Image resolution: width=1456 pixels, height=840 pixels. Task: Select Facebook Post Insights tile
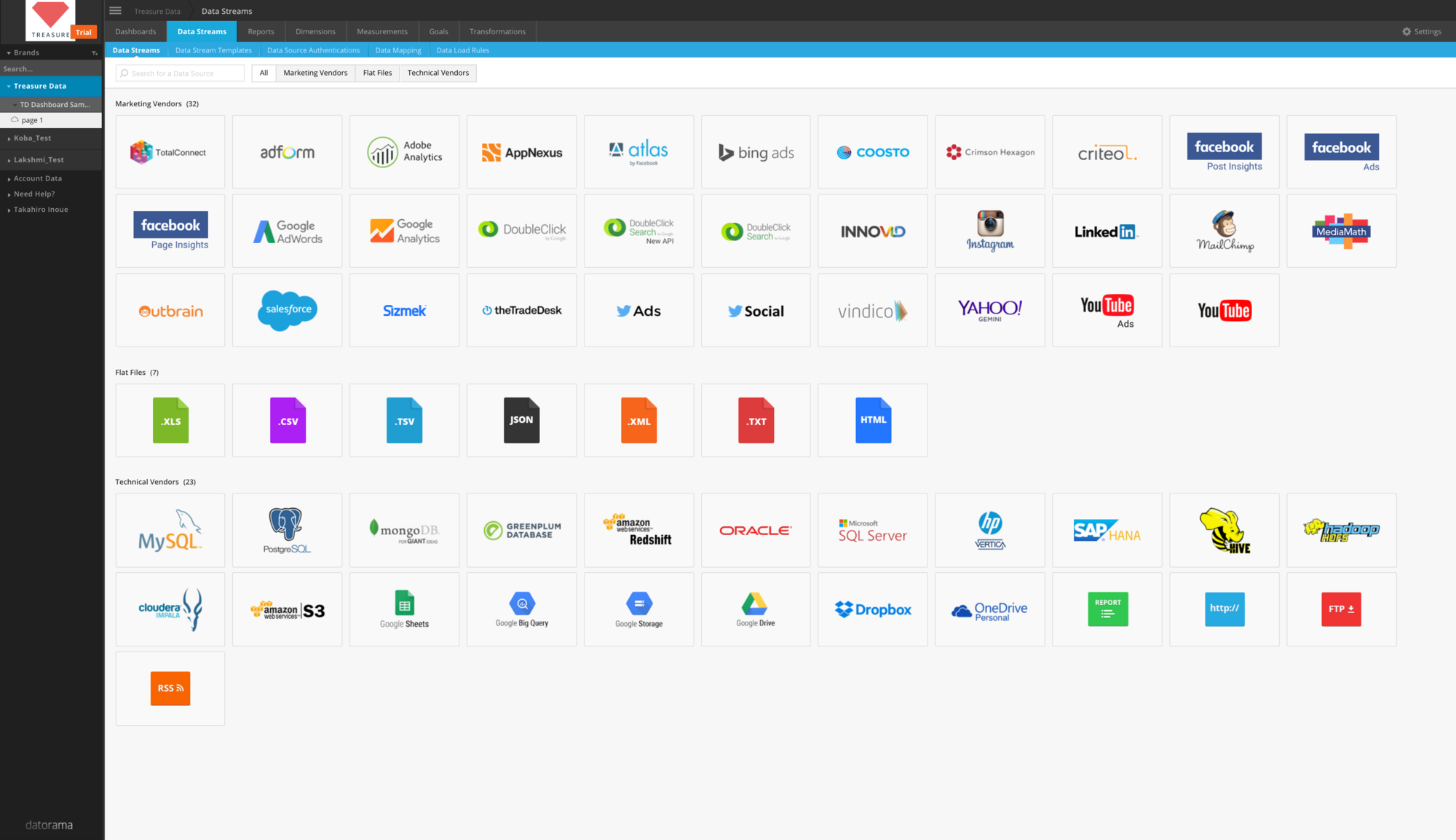click(x=1224, y=152)
